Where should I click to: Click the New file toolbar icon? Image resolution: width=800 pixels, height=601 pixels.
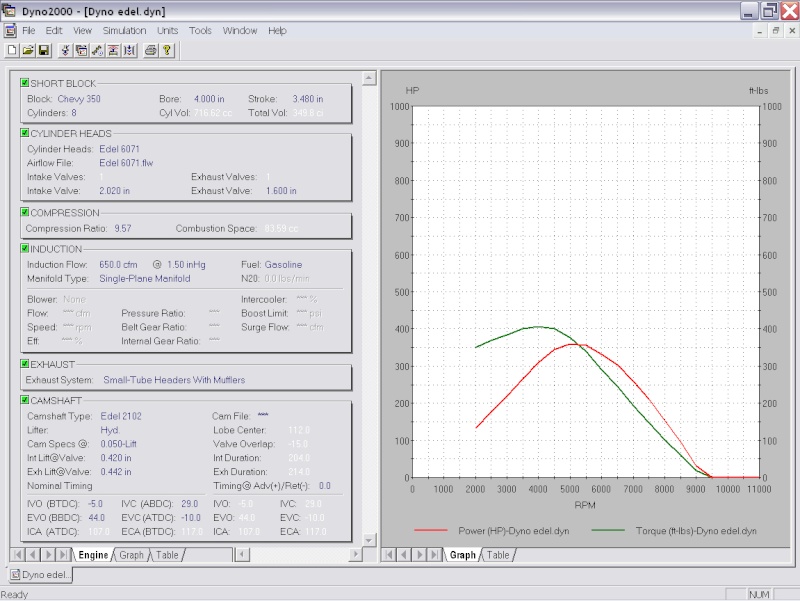pos(12,50)
